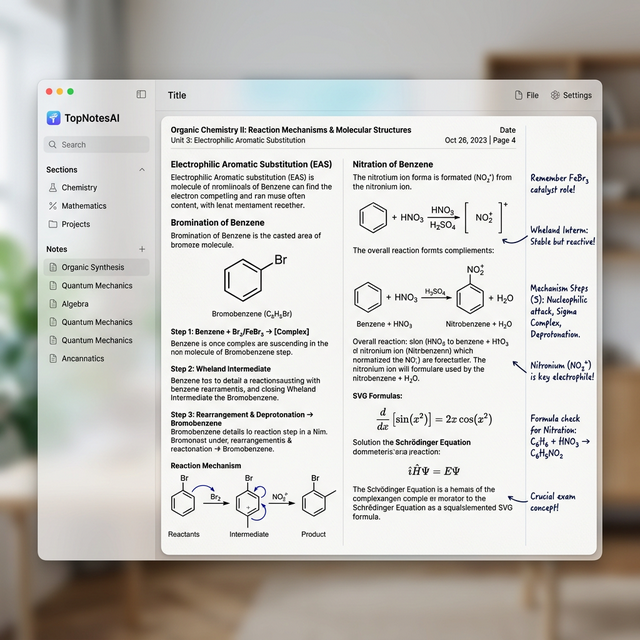Focus the Search field in sidebar
The height and width of the screenshot is (640, 640).
96,144
